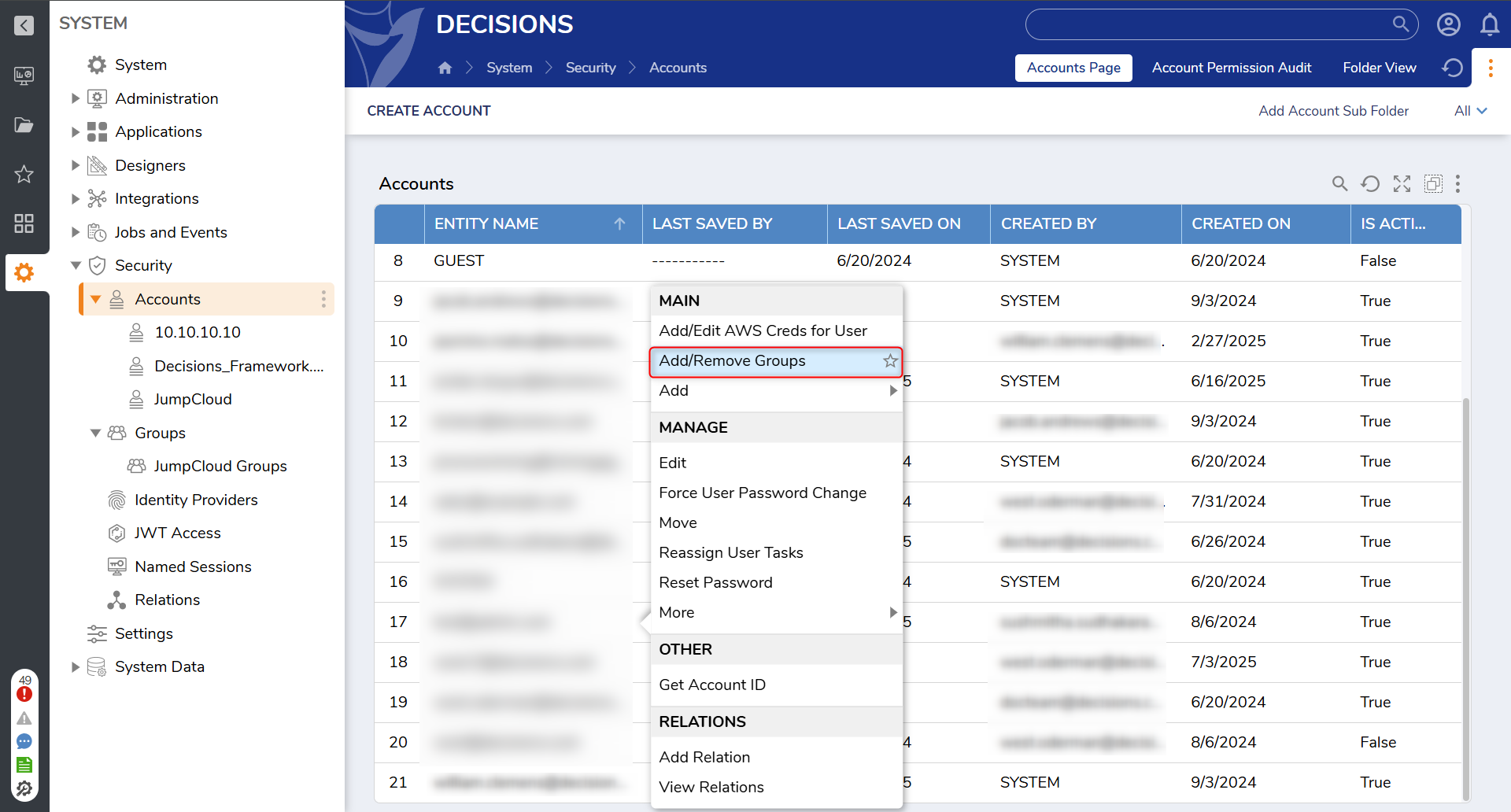
Task: Expand the Accounts report to fullscreen
Action: [x=1402, y=184]
